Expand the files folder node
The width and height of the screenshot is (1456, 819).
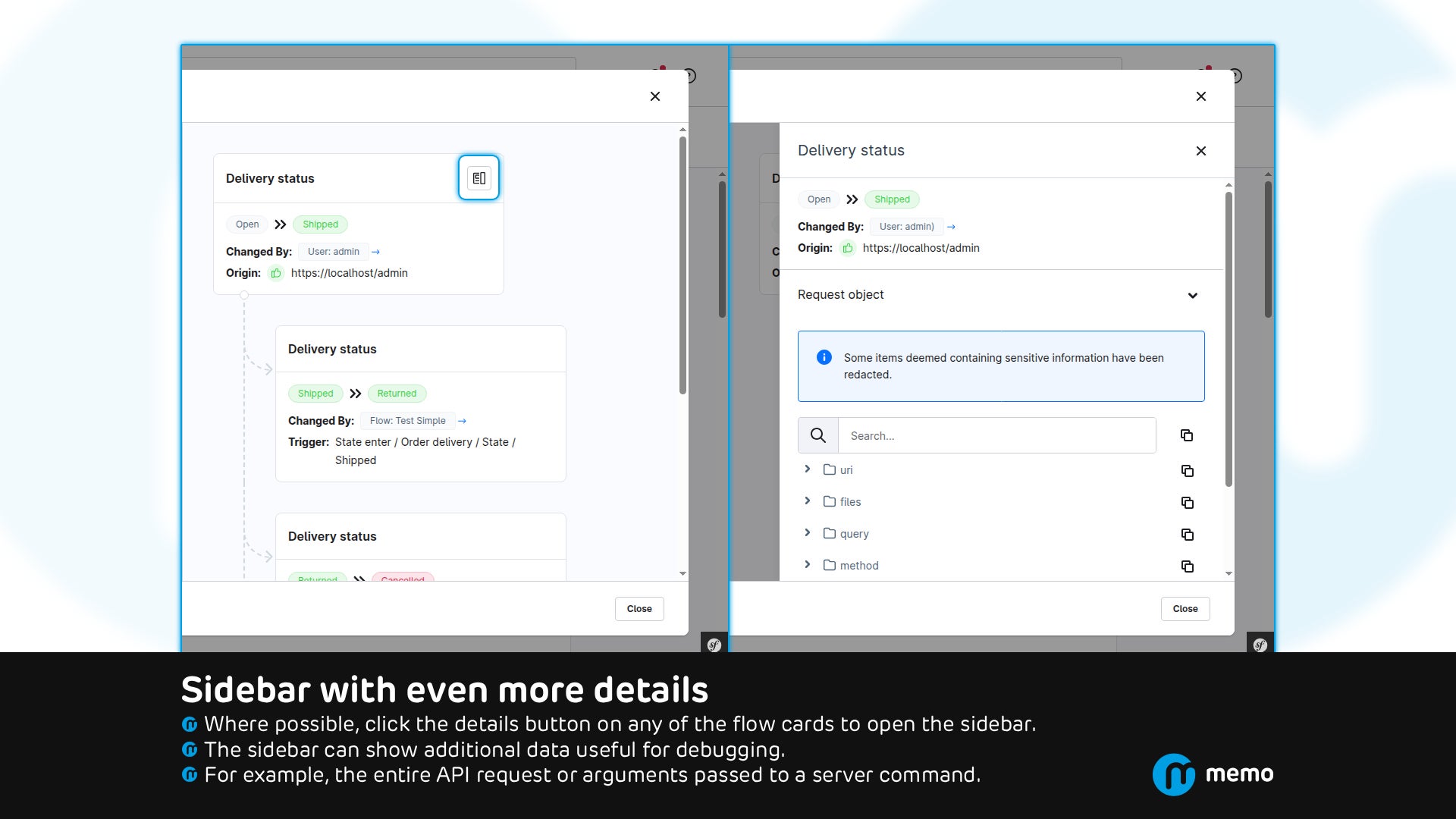tap(808, 501)
